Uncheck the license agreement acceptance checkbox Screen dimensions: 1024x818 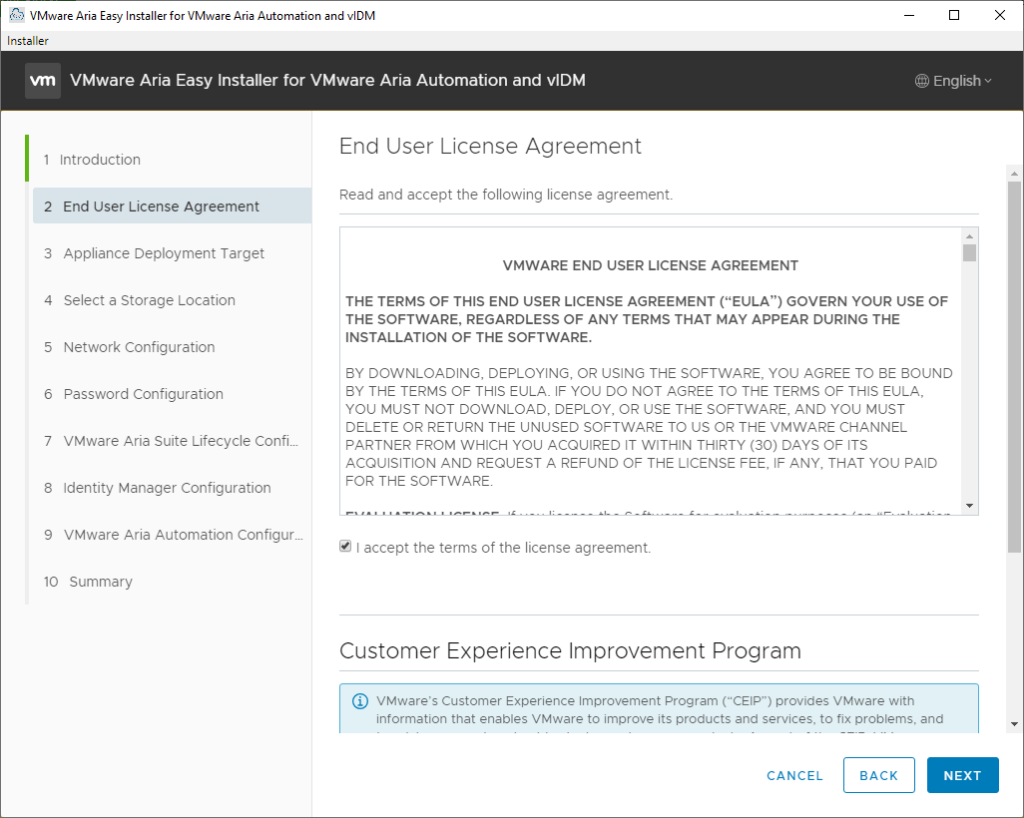[x=346, y=547]
